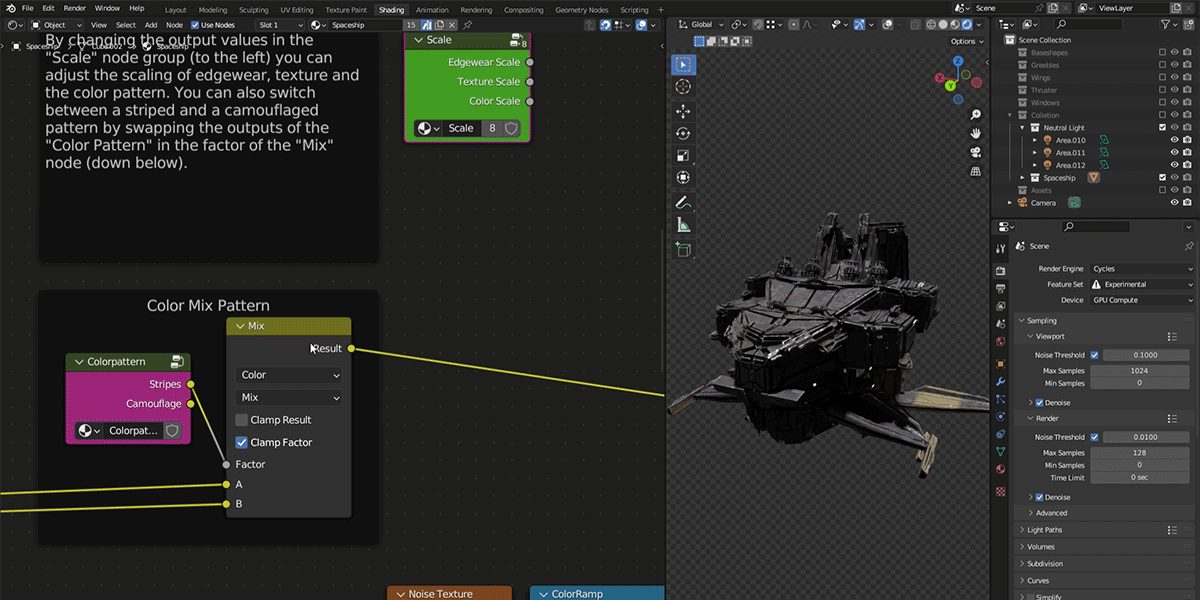Image resolution: width=1200 pixels, height=600 pixels.
Task: Toggle the Camera object's visibility eye
Action: 1175,203
